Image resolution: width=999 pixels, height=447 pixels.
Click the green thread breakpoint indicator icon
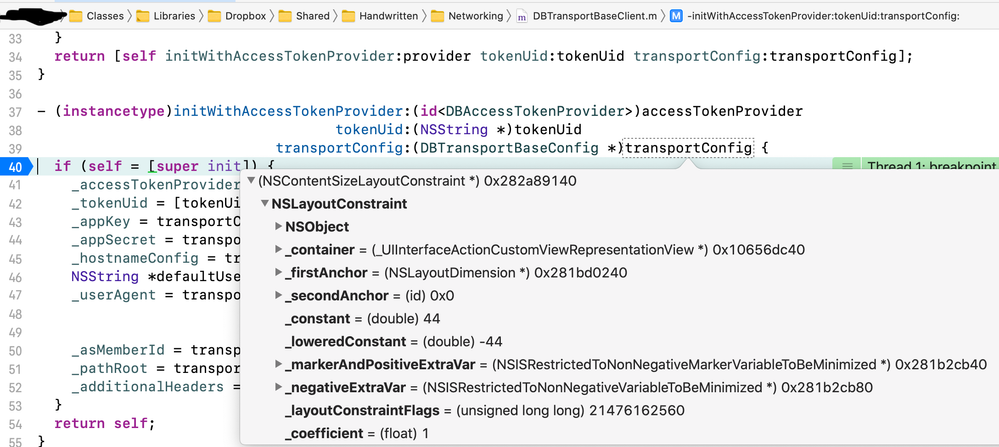click(846, 166)
